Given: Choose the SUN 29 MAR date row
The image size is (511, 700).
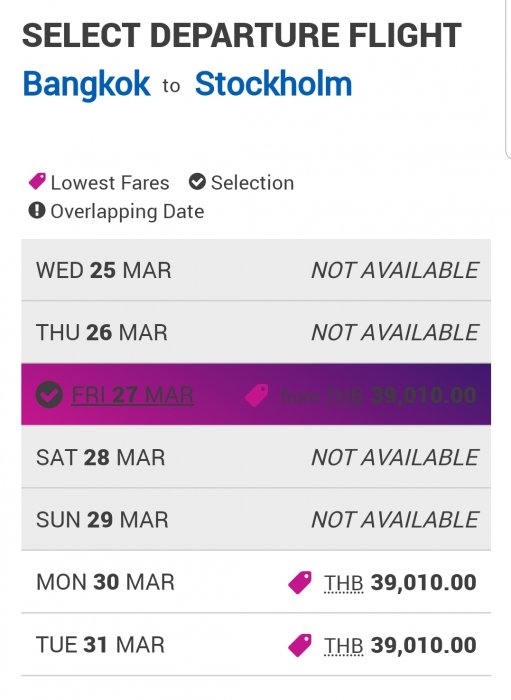Looking at the screenshot, I should pos(256,519).
